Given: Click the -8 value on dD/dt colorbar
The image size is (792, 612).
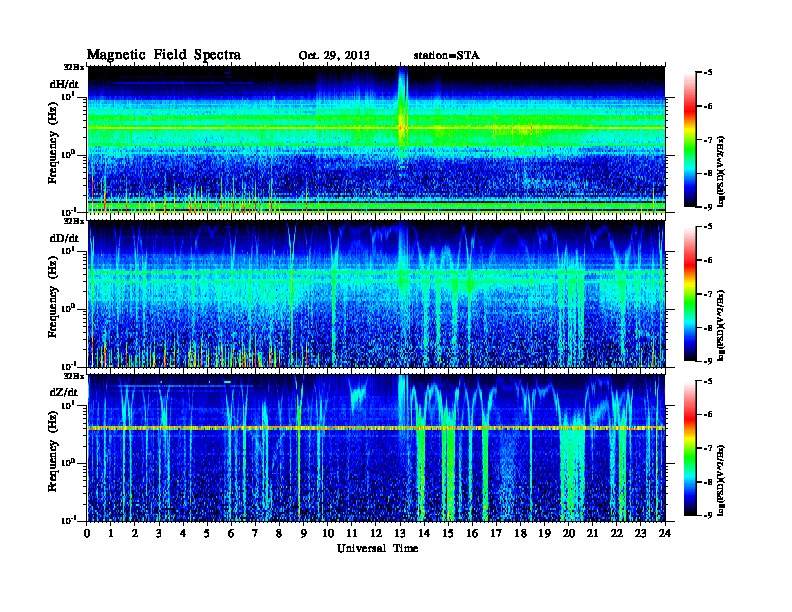Looking at the screenshot, I should (x=708, y=327).
